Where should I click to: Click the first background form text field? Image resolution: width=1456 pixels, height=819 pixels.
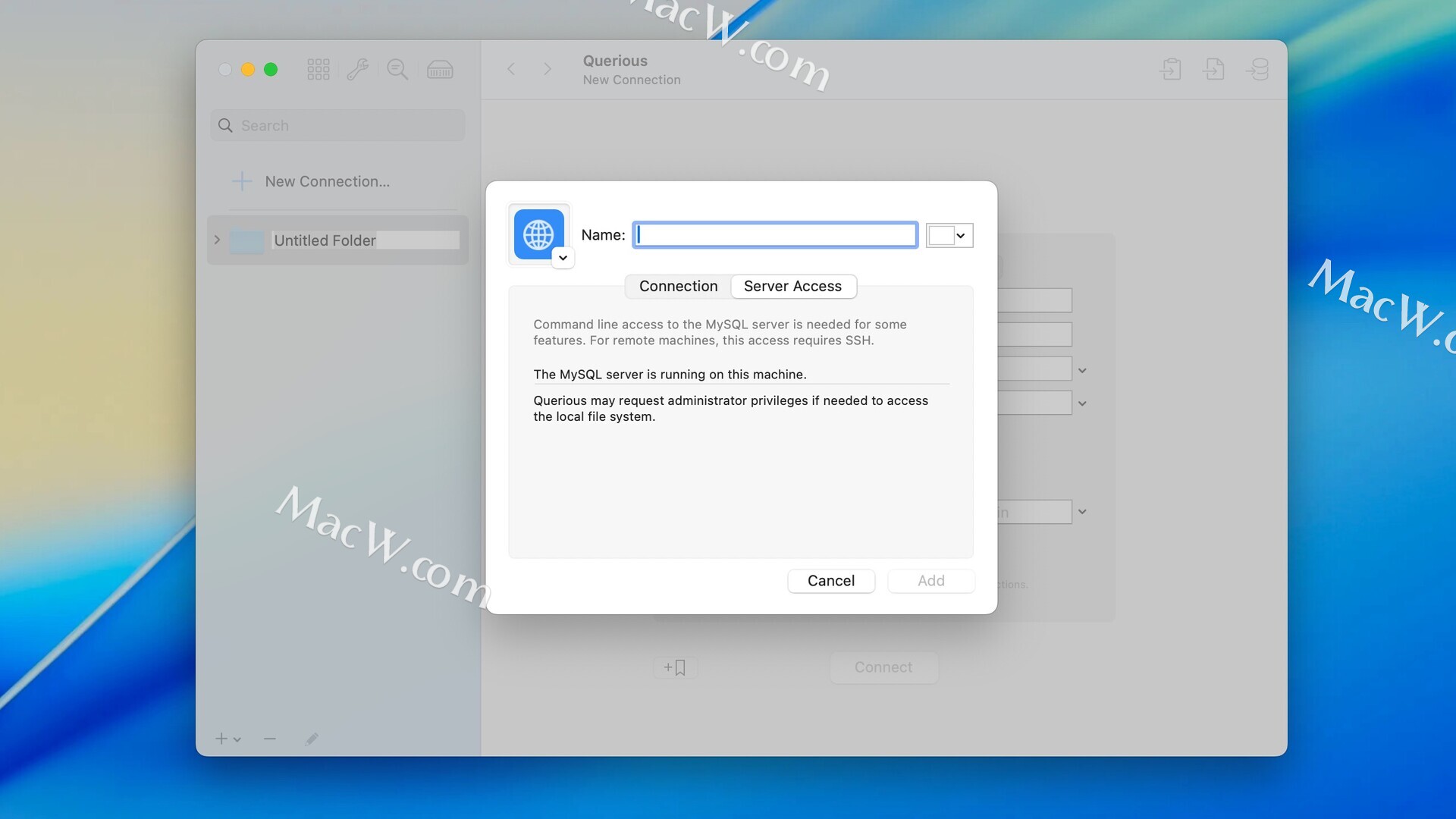1034,300
